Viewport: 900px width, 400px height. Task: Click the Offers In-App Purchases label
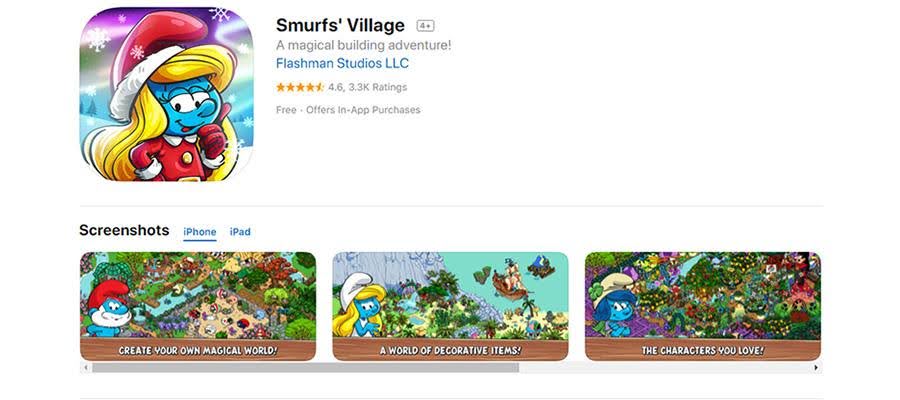point(363,110)
